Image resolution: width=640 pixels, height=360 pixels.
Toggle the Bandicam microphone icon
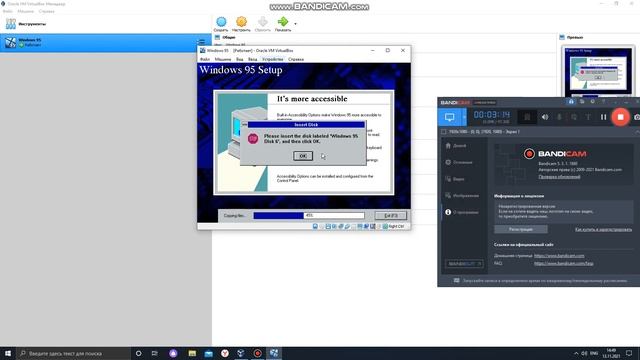pos(560,117)
